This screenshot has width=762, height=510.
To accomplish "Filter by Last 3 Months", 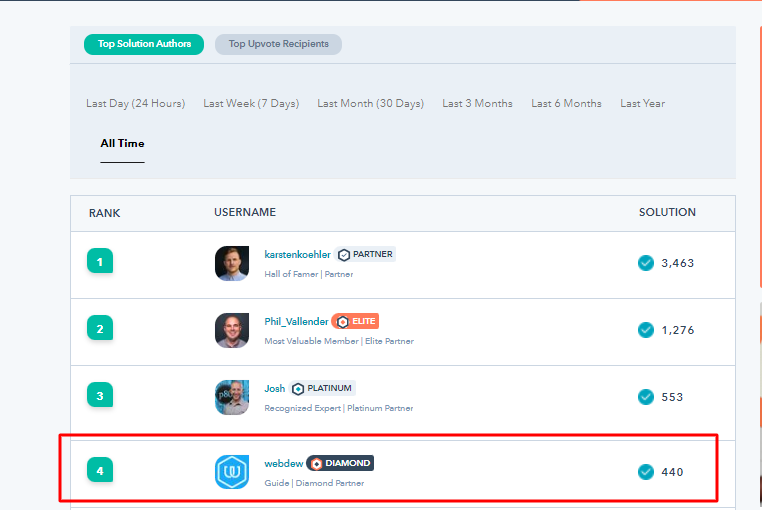I will click(x=477, y=104).
